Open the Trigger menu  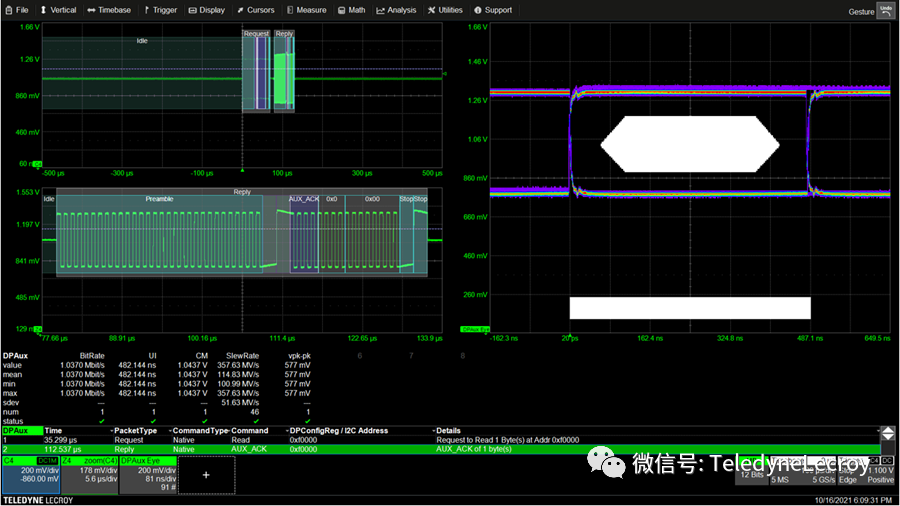tap(160, 10)
